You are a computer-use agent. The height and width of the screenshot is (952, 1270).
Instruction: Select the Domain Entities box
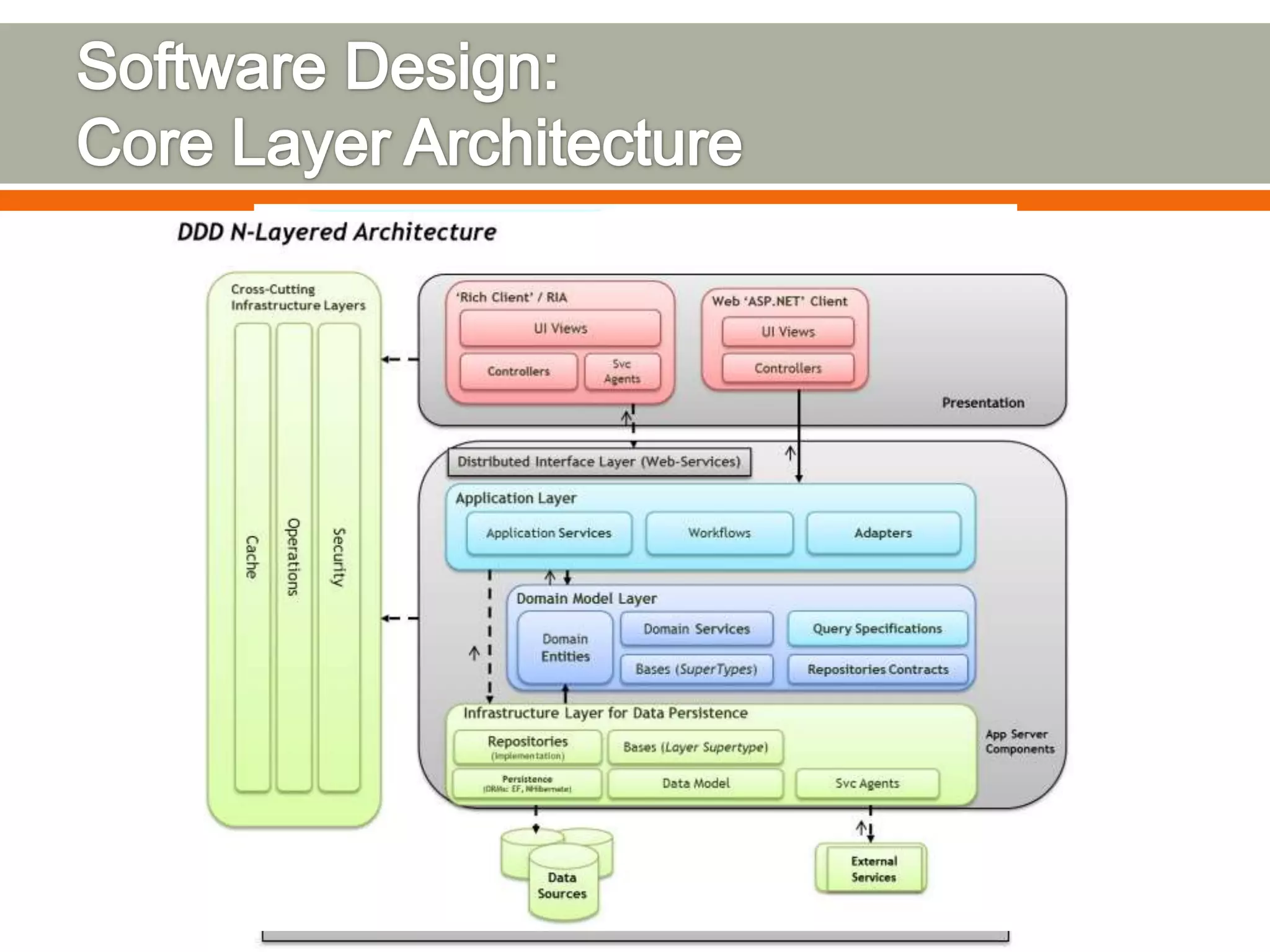tap(565, 648)
